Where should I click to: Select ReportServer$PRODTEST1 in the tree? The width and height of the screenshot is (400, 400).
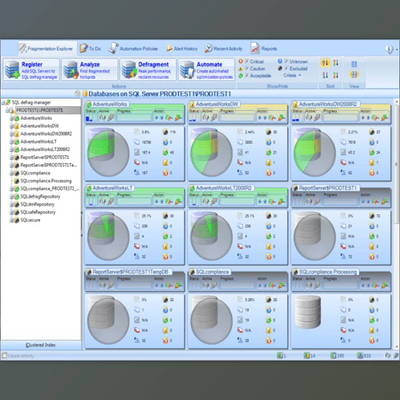pyautogui.click(x=45, y=157)
